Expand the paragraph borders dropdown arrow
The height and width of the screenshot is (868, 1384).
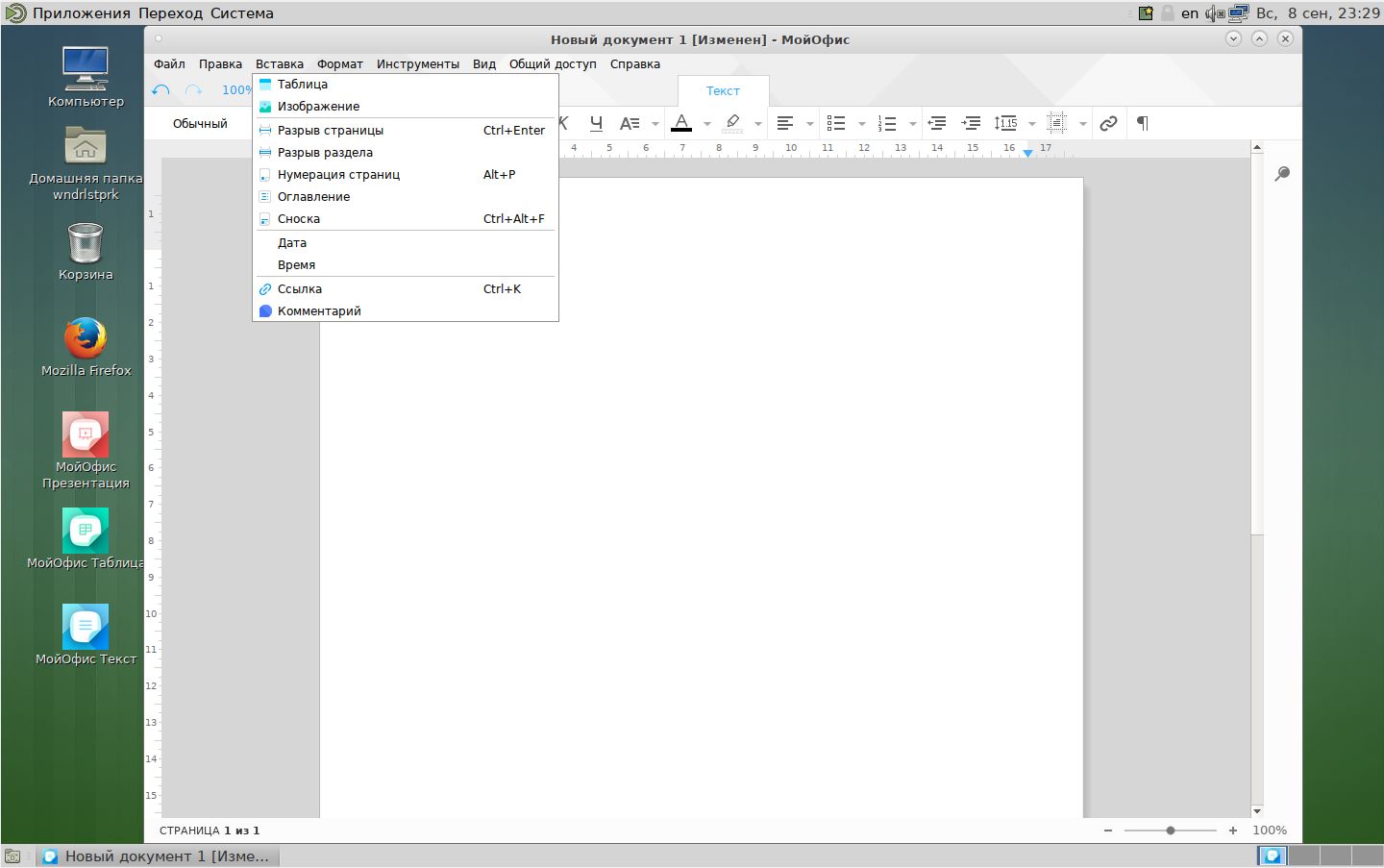1083,124
